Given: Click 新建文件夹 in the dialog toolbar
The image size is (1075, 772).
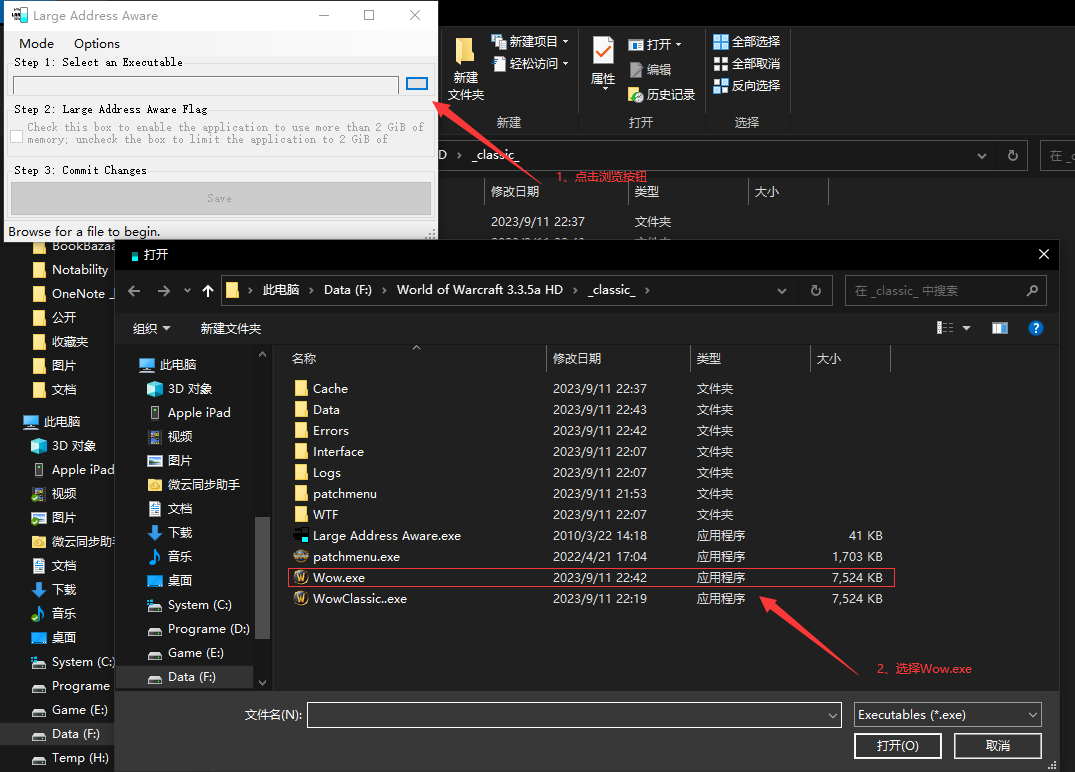Looking at the screenshot, I should tap(231, 328).
